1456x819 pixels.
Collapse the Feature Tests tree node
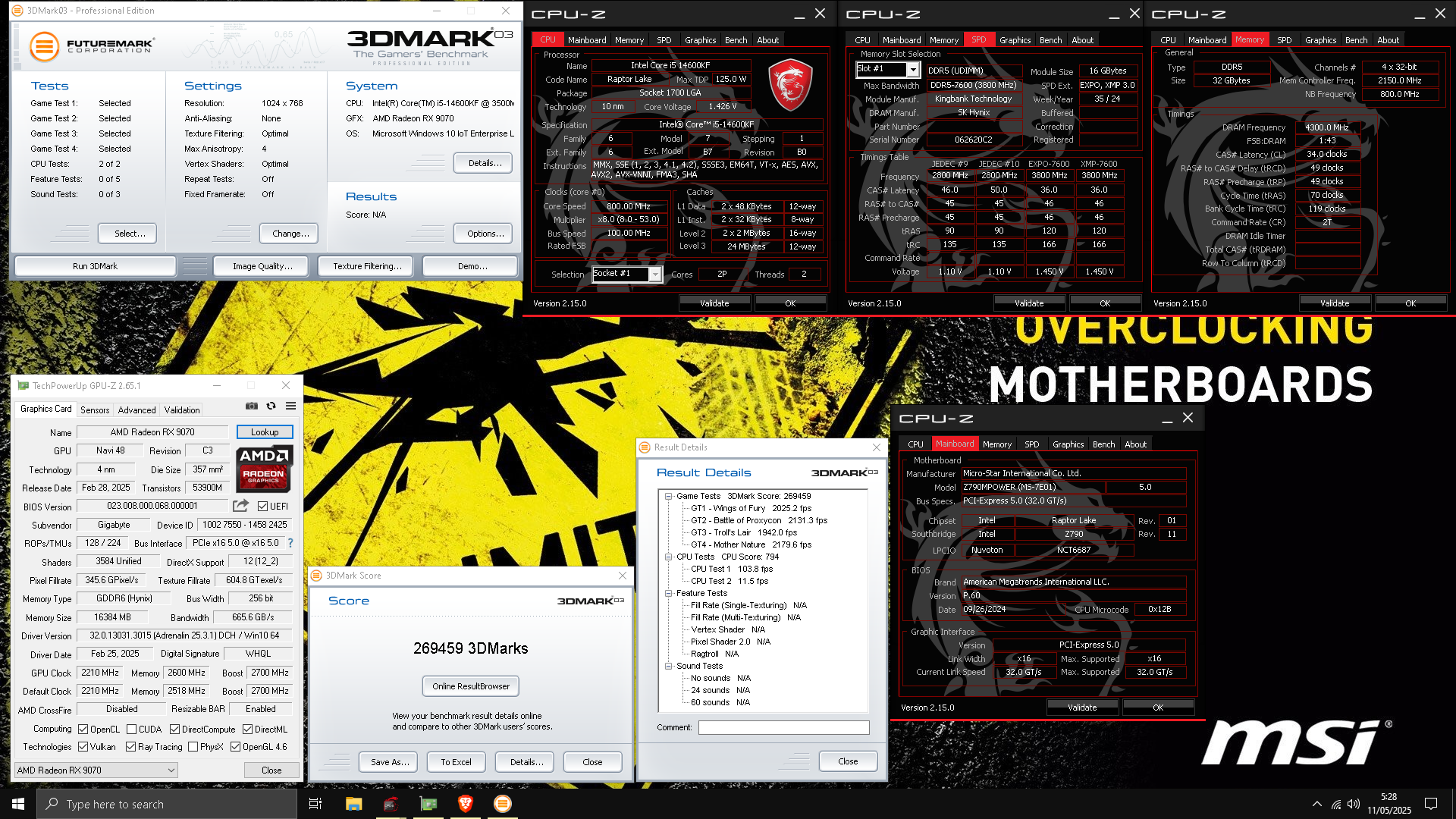(x=669, y=594)
